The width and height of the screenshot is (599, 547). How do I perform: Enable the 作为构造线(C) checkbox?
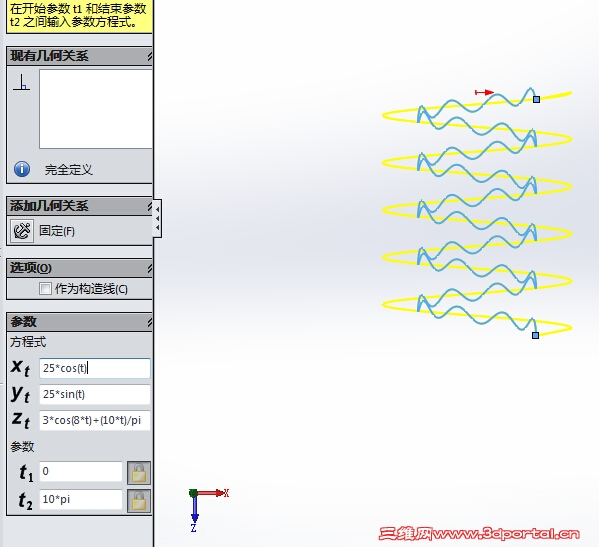[x=45, y=288]
